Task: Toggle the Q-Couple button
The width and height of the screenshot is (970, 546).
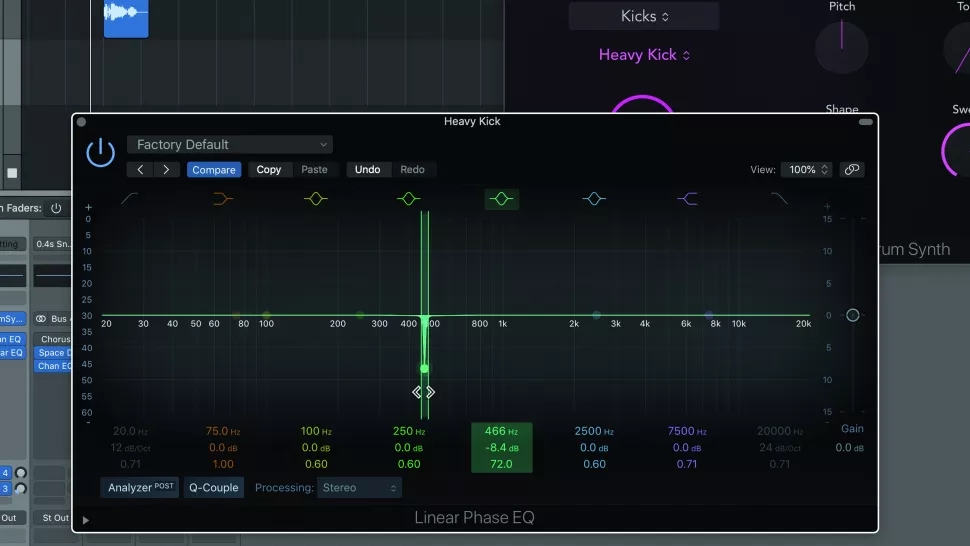Action: (x=214, y=488)
